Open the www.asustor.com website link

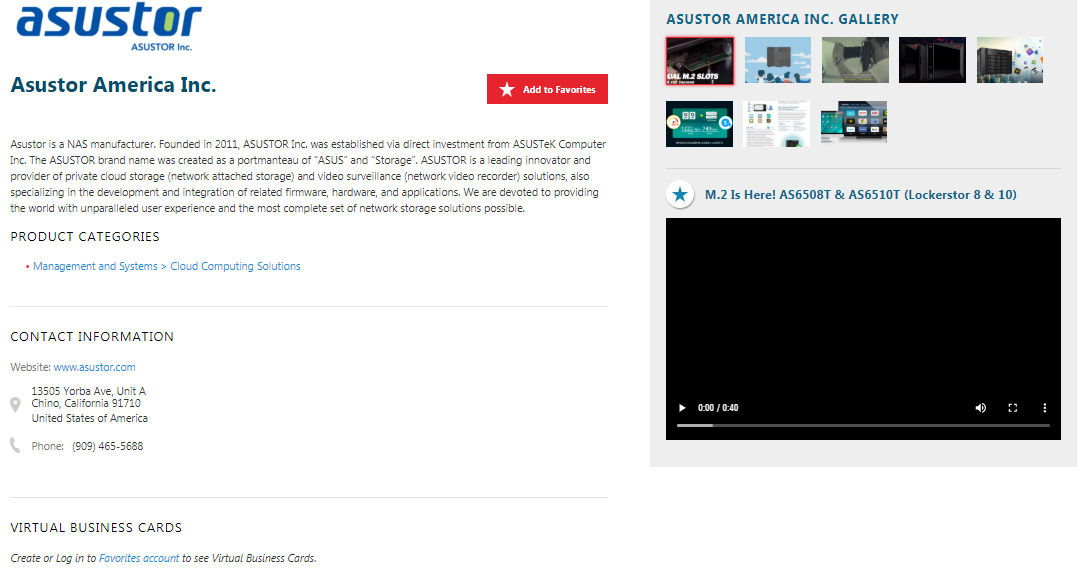pyautogui.click(x=94, y=367)
